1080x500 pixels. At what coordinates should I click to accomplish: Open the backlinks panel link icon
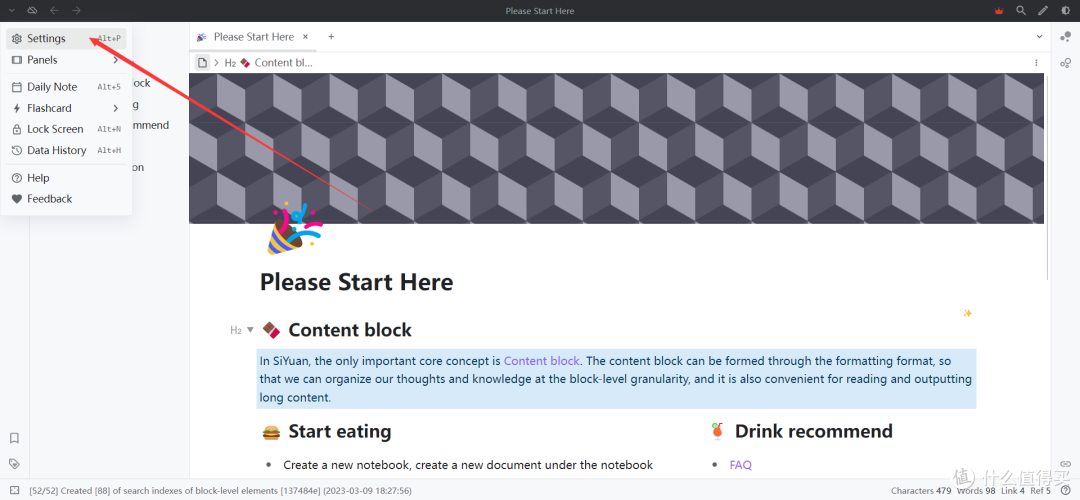[1066, 463]
